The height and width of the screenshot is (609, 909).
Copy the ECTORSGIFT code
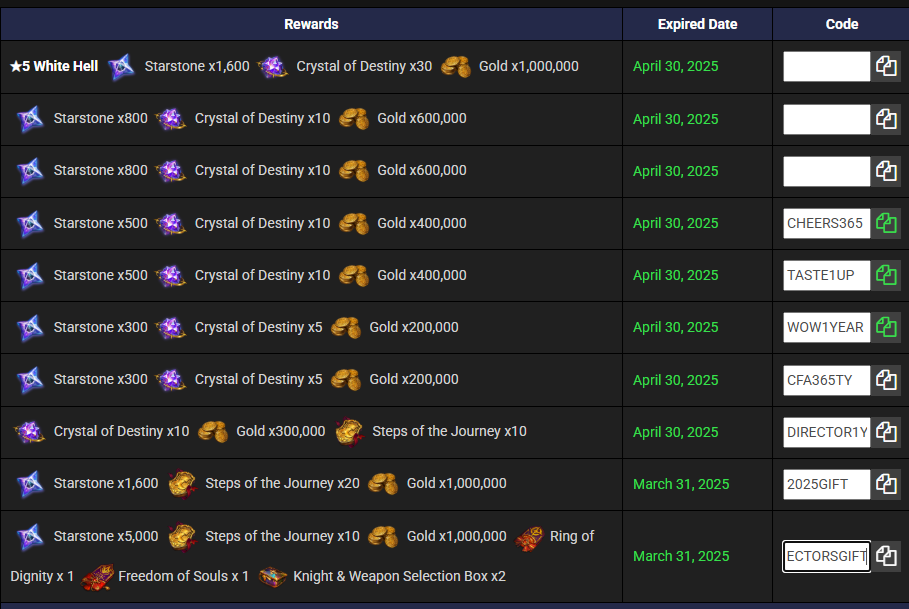pos(886,556)
